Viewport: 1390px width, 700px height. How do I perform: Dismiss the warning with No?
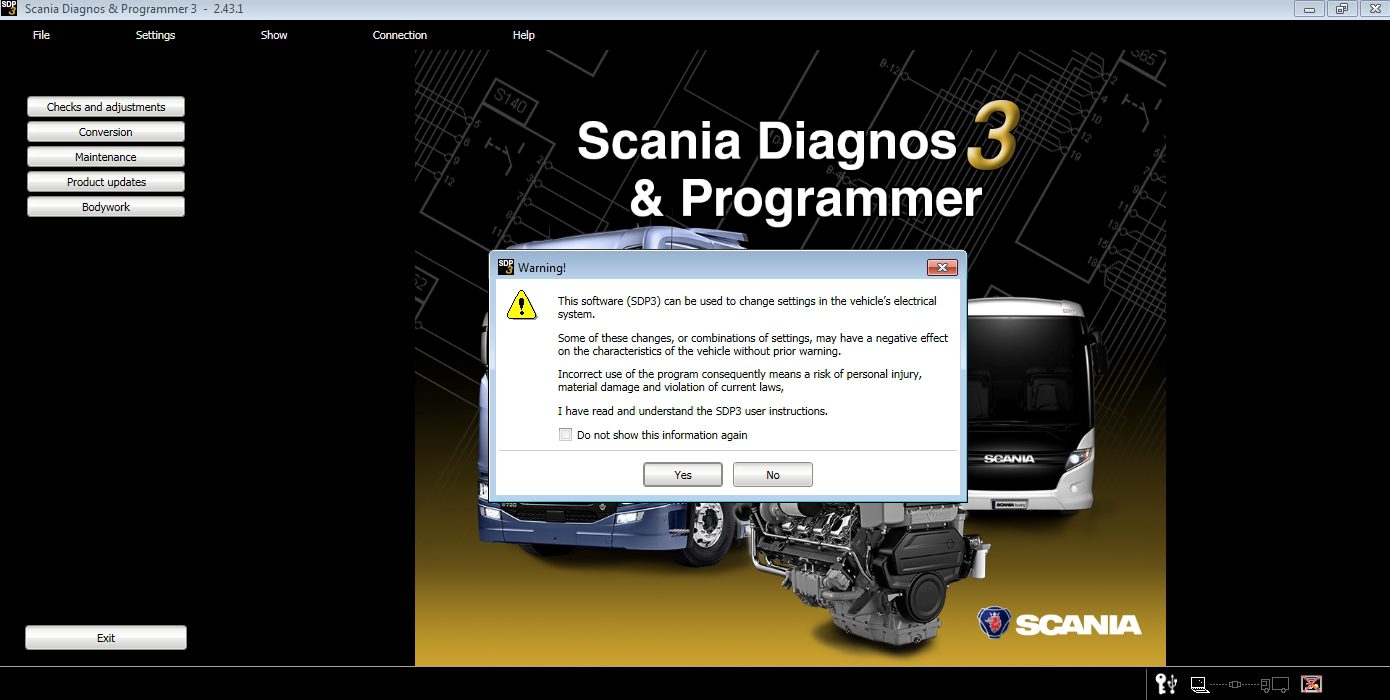point(772,474)
